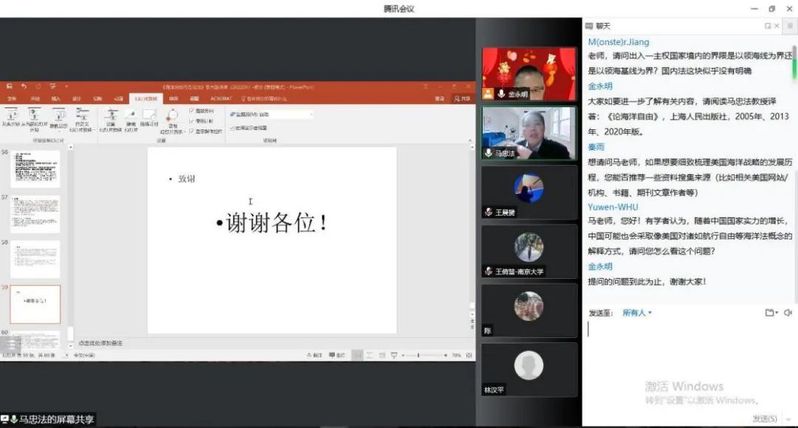
Task: Click the 共享 share button in PowerPoint
Action: click(x=463, y=99)
